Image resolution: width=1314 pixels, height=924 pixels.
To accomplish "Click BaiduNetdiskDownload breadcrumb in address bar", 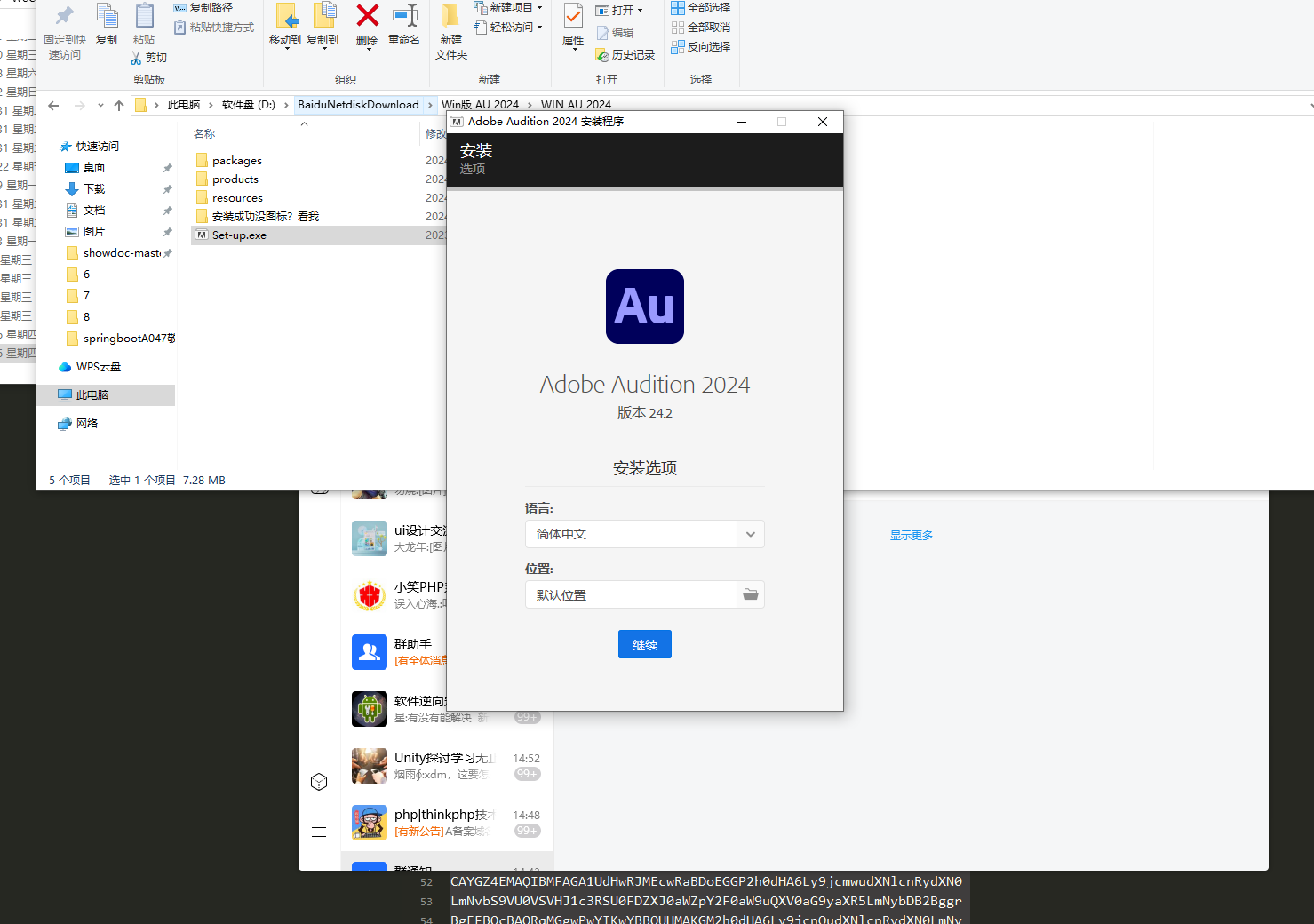I will [358, 105].
